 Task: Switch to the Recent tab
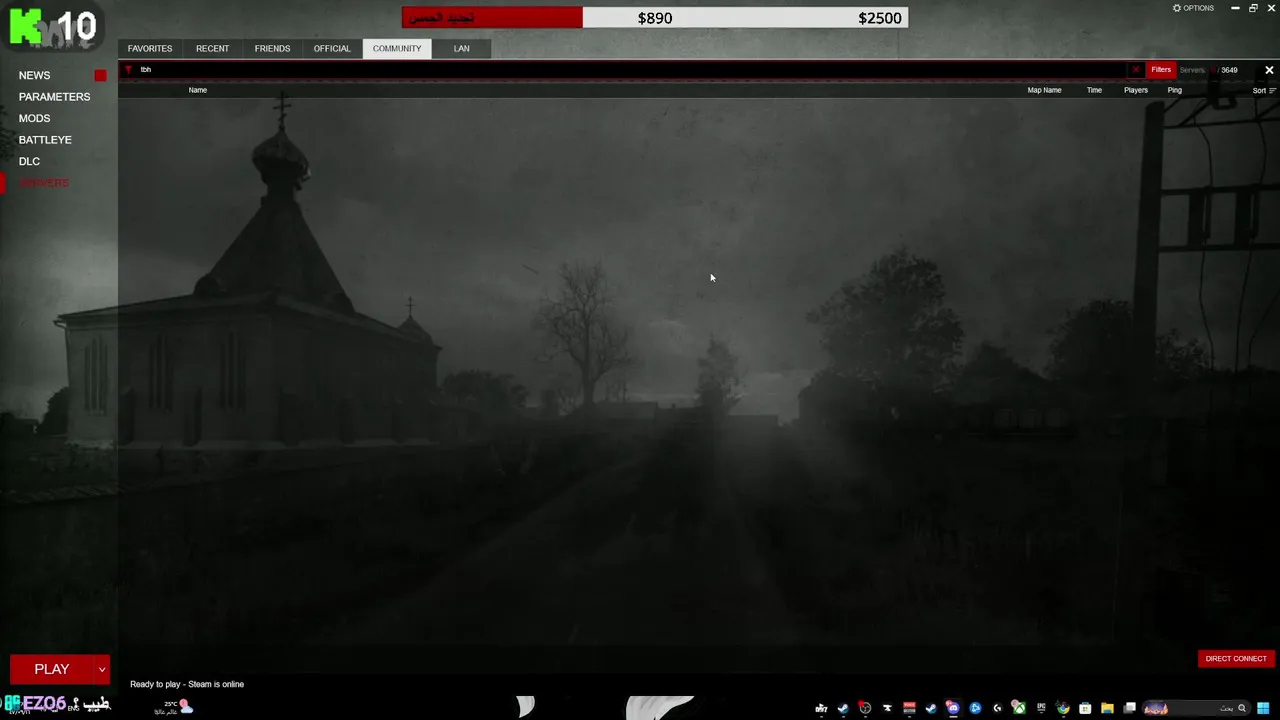pyautogui.click(x=212, y=48)
